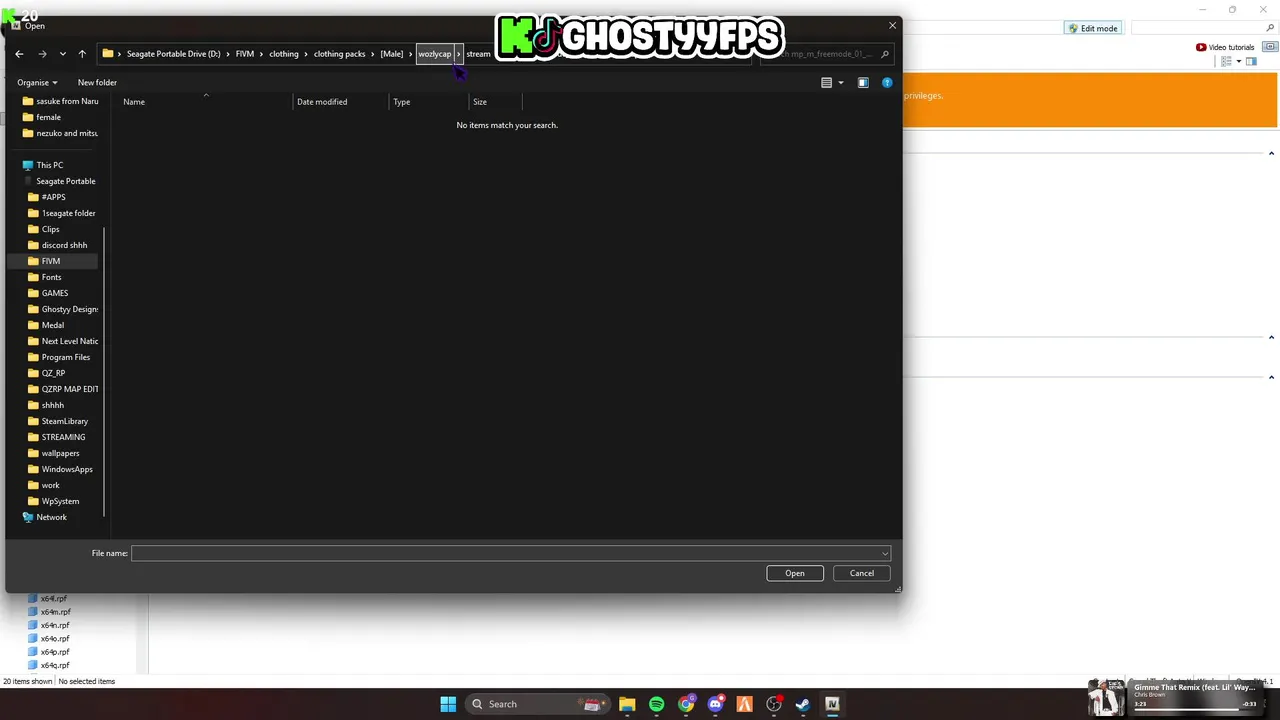Viewport: 1280px width, 720px height.
Task: Open Discord from the taskbar
Action: point(715,704)
